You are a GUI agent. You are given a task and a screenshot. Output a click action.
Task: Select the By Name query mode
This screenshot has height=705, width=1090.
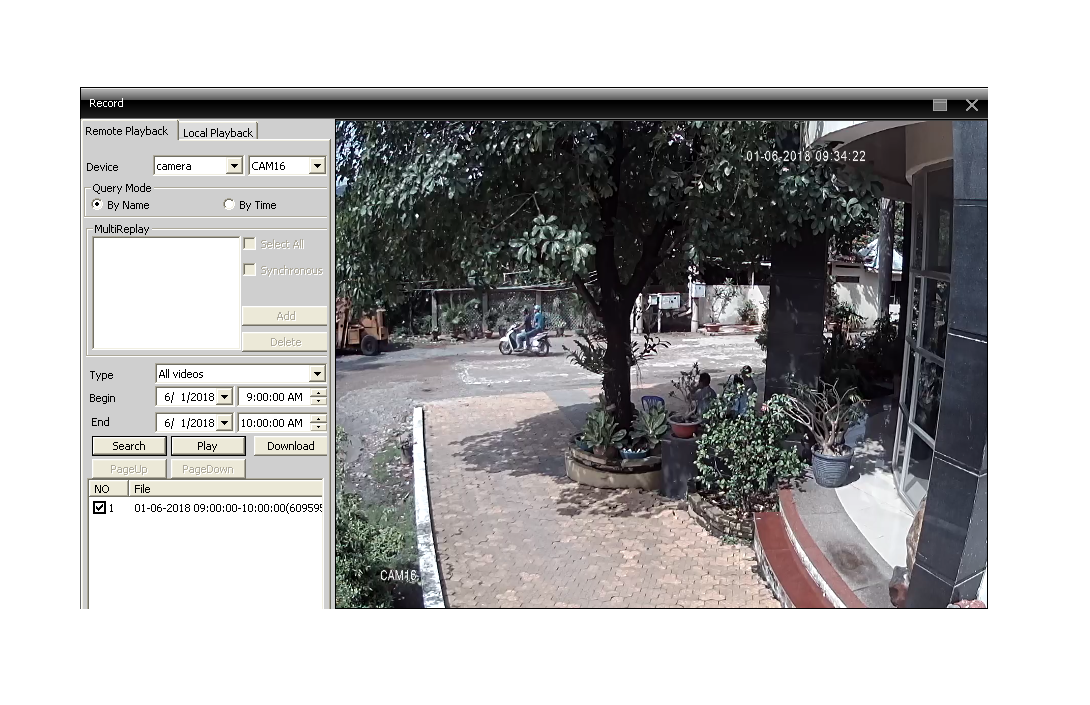(x=98, y=205)
